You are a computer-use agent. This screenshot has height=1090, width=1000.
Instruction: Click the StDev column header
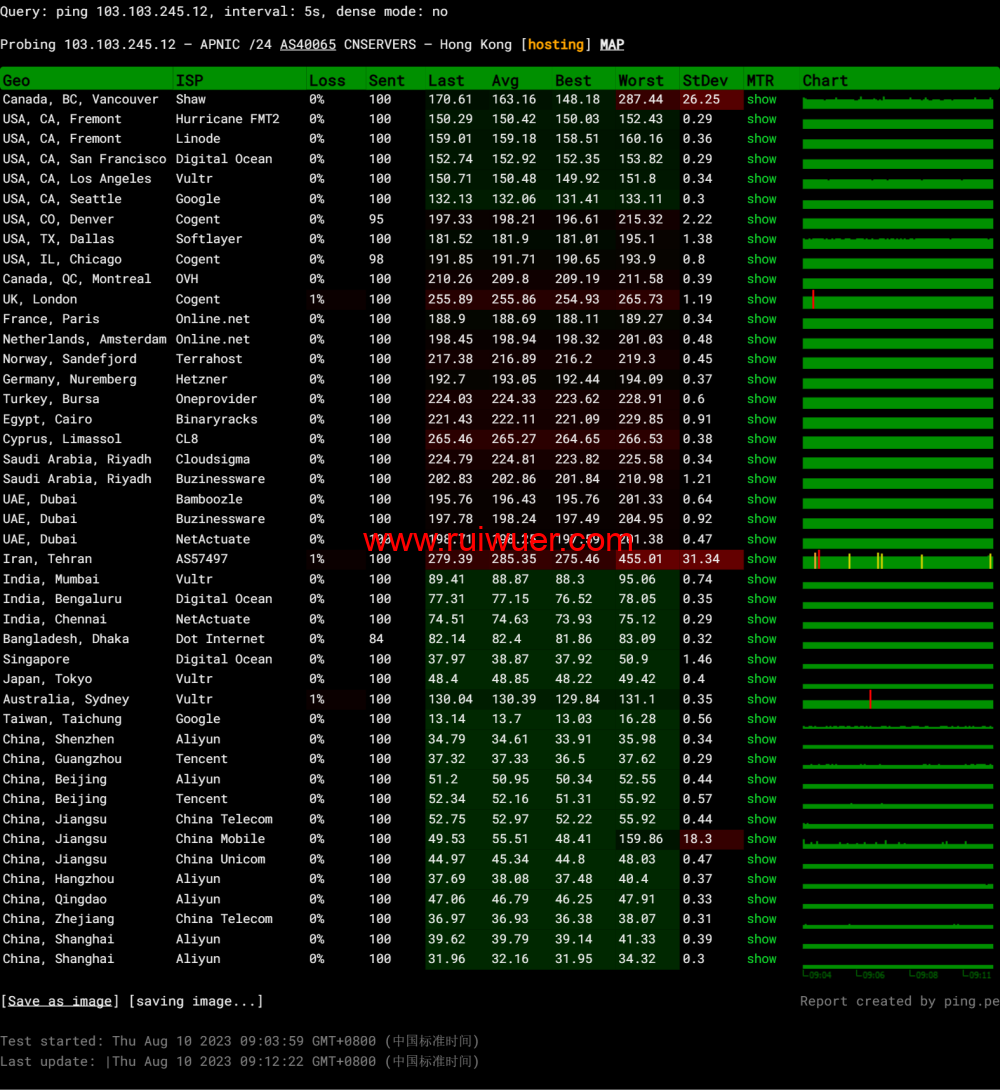coord(705,80)
